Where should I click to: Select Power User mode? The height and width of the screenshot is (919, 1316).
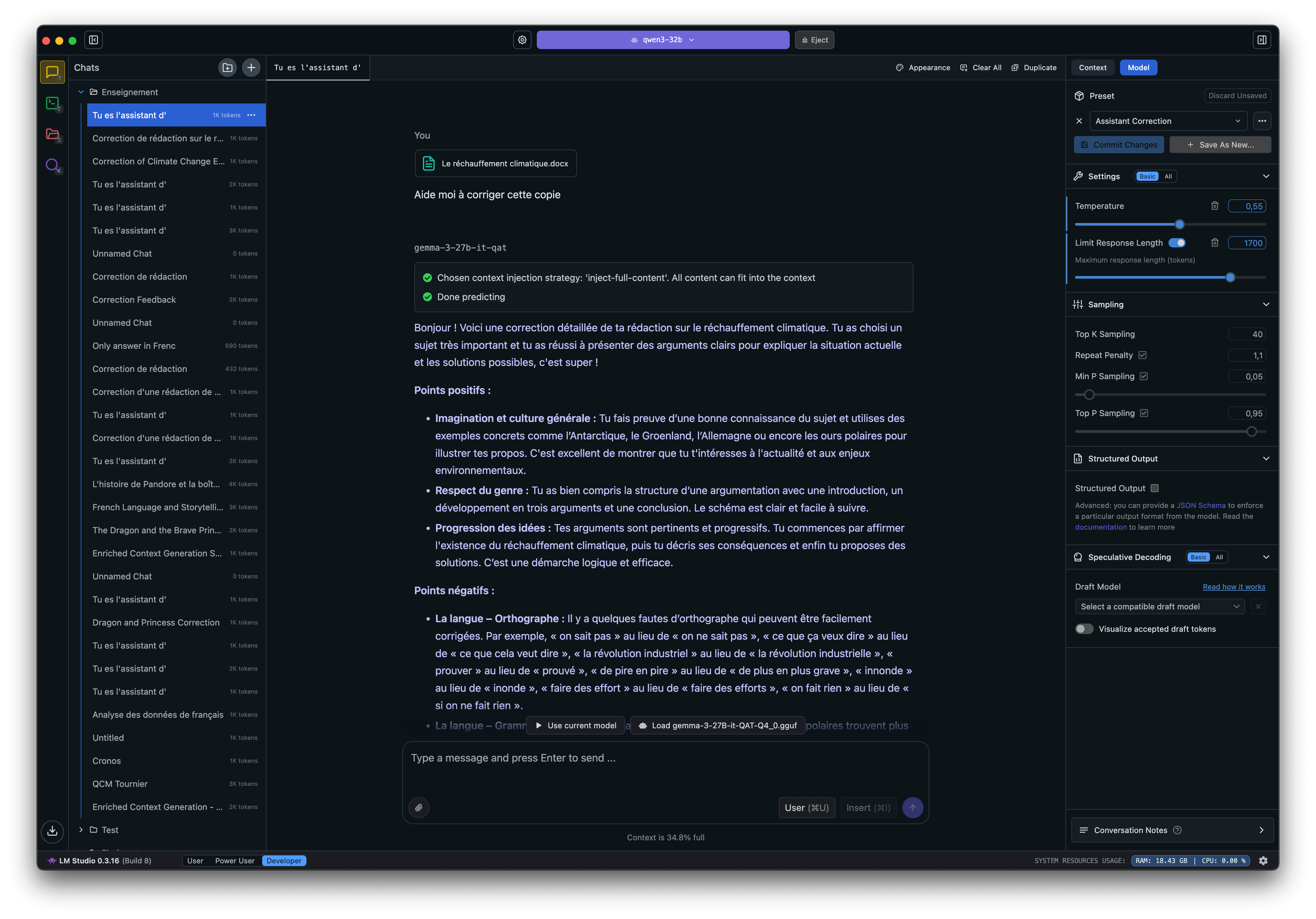[x=234, y=860]
